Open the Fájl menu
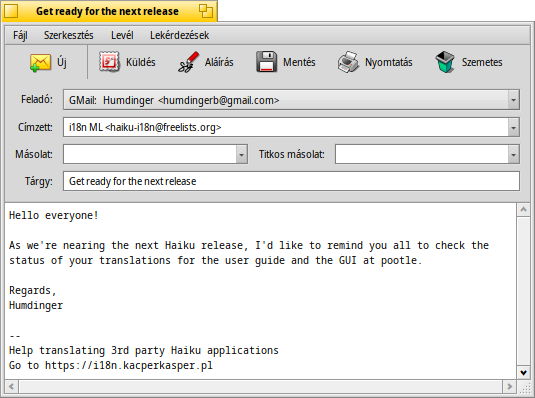Viewport: 535px width, 398px height. tap(20, 35)
